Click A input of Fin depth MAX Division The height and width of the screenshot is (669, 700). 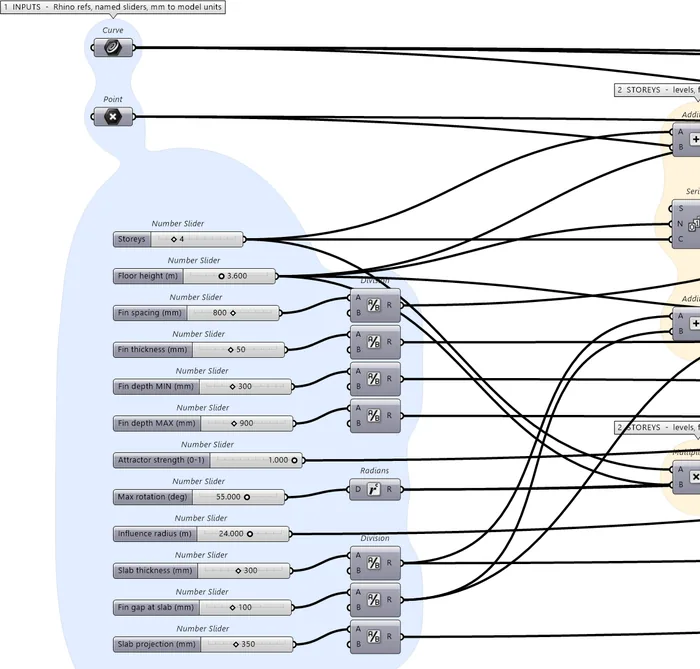click(x=358, y=408)
